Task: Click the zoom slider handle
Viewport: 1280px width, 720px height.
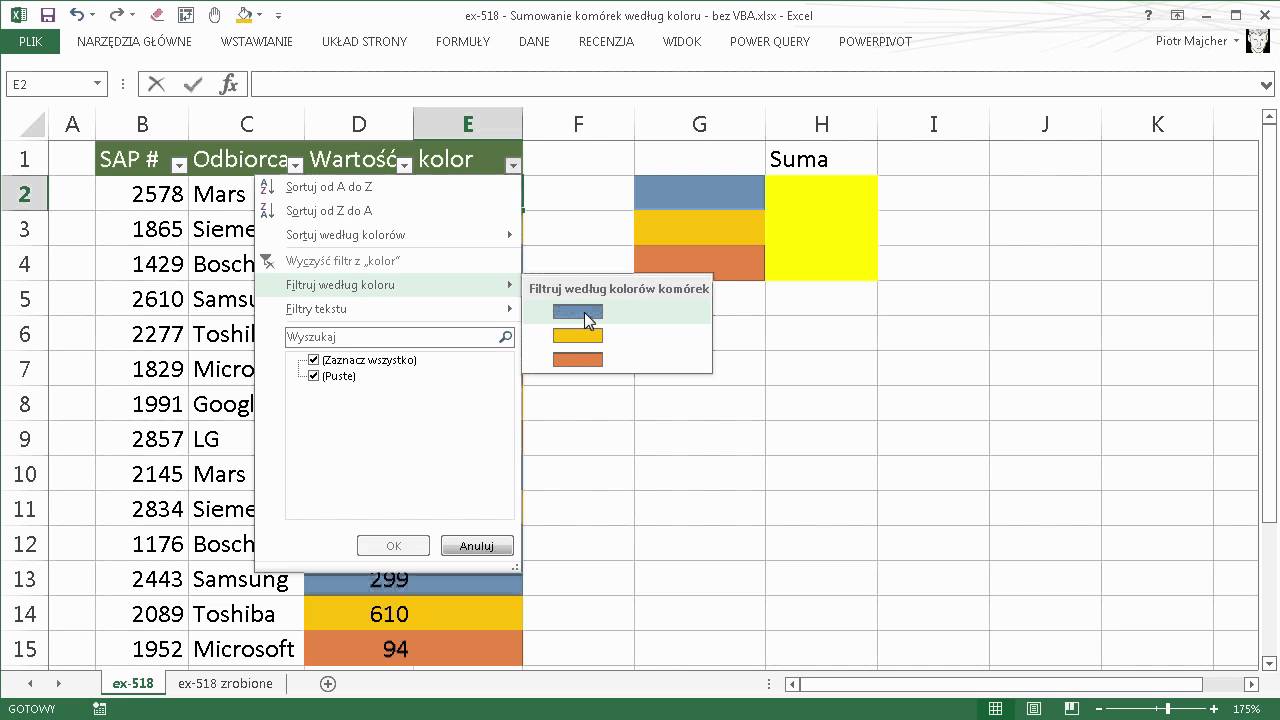Action: coord(1167,709)
